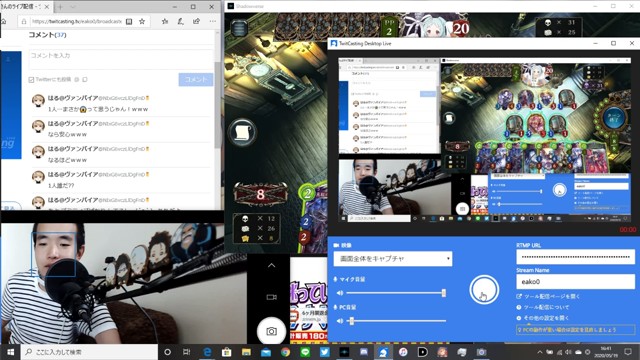Click the opponent leader portrait in Shadowverse
The height and width of the screenshot is (360, 640).
pos(433,26)
